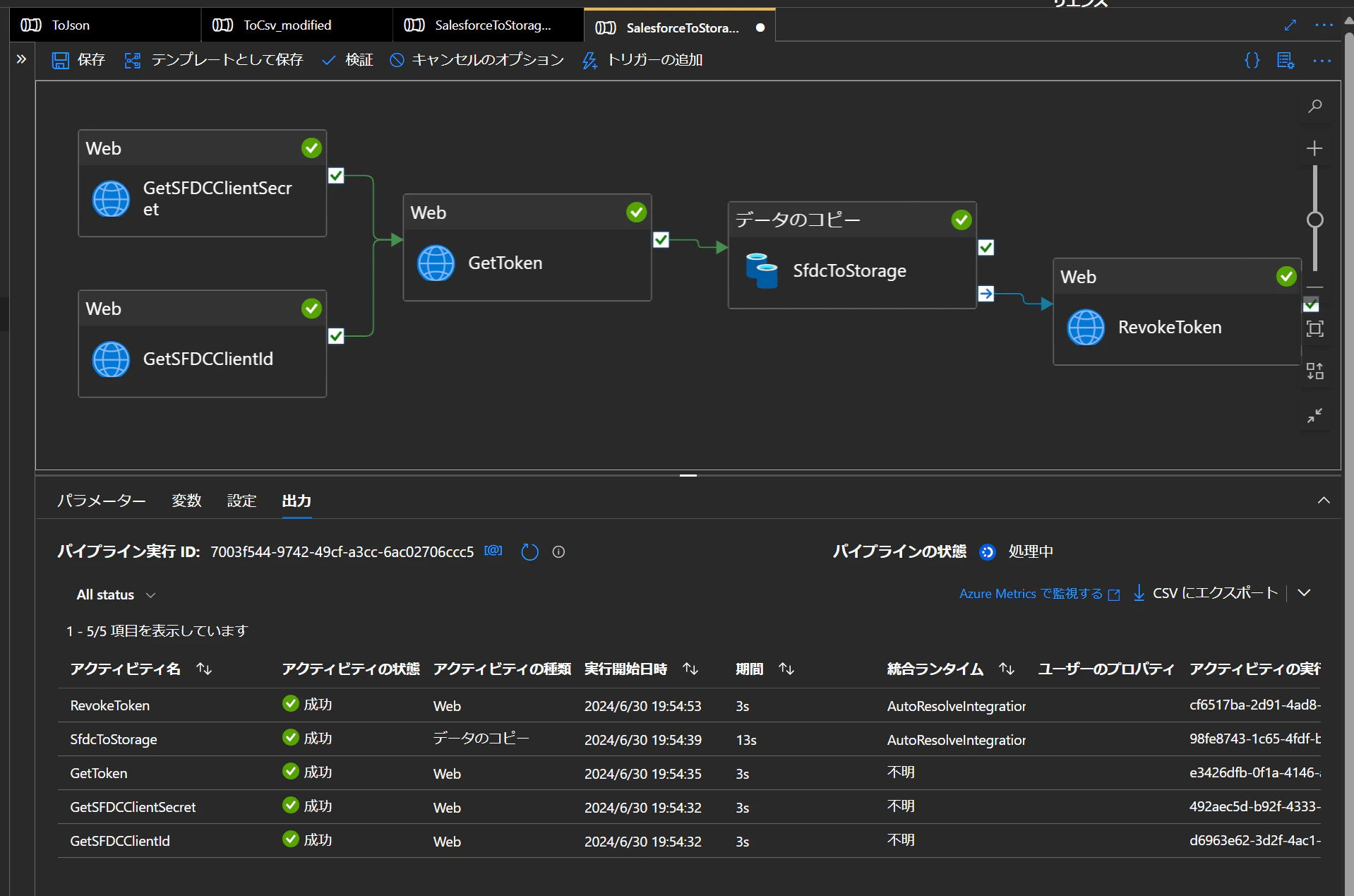
Task: Open the tab bar more options ellipsis
Action: coord(1324,25)
